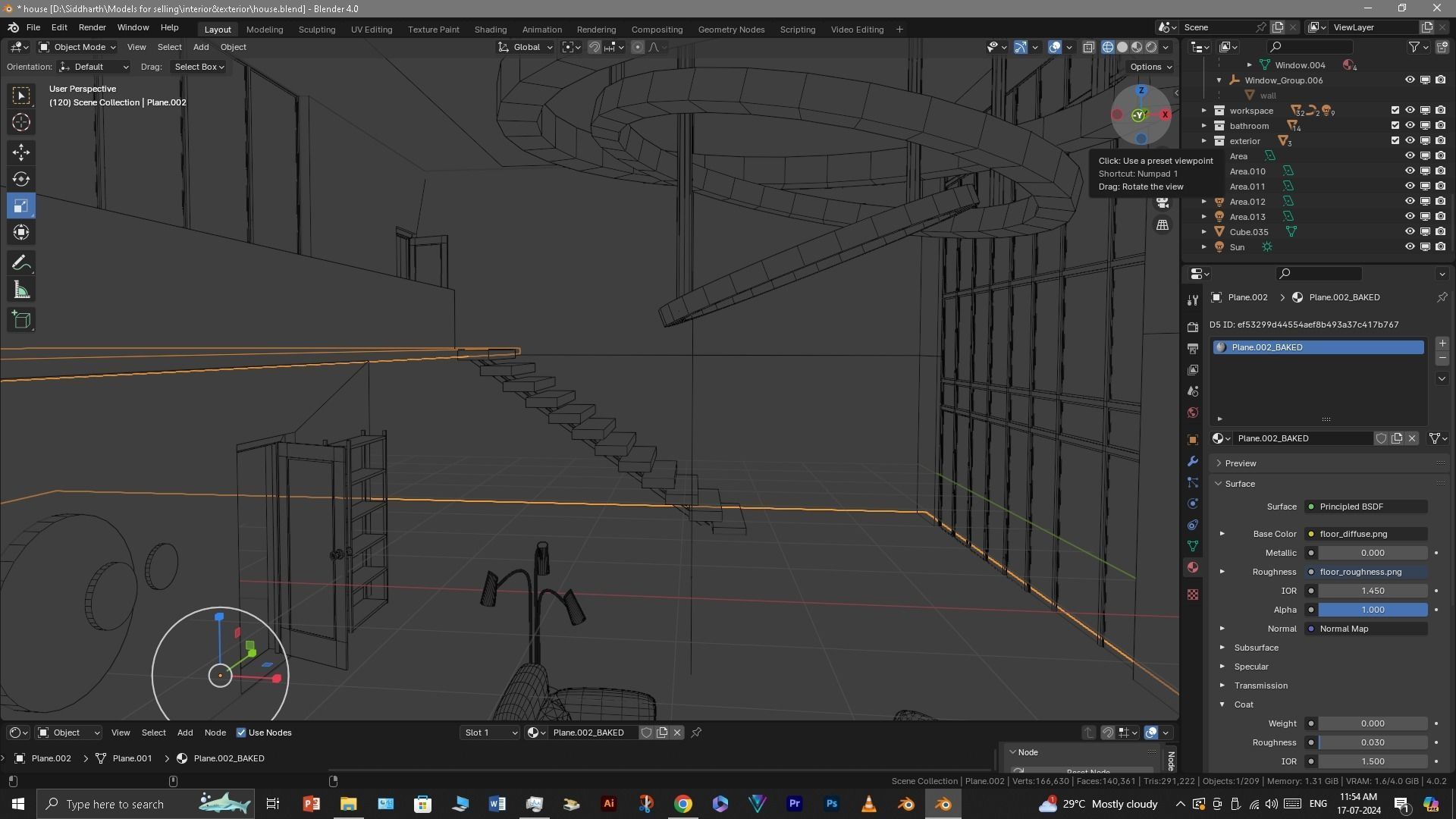Select the Measure tool
Image resolution: width=1456 pixels, height=819 pixels.
[21, 290]
